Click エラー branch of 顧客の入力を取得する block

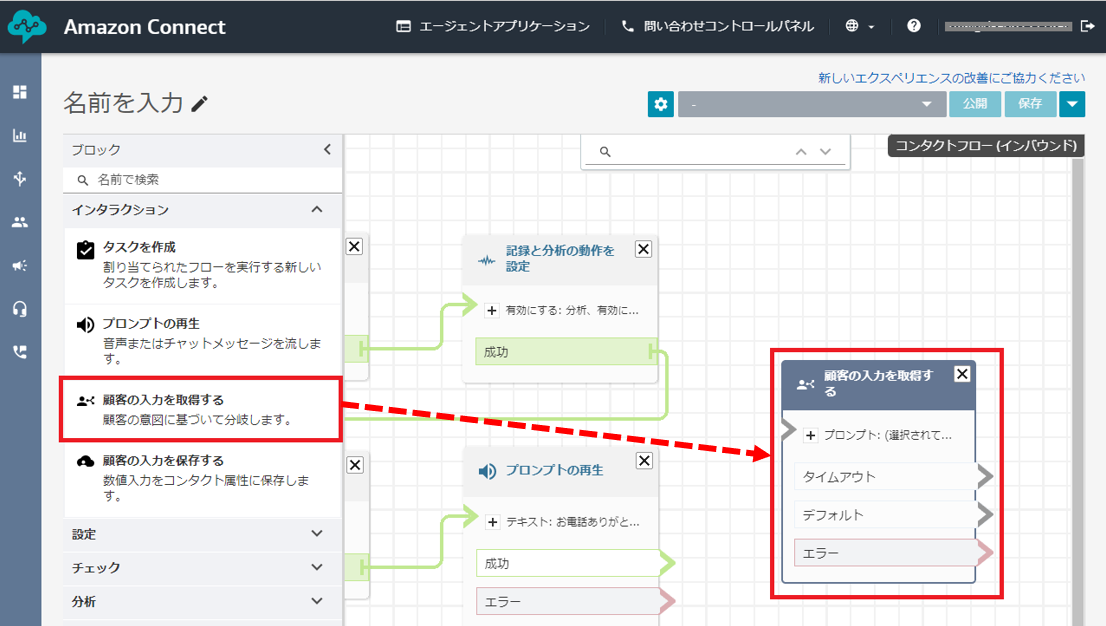point(886,553)
